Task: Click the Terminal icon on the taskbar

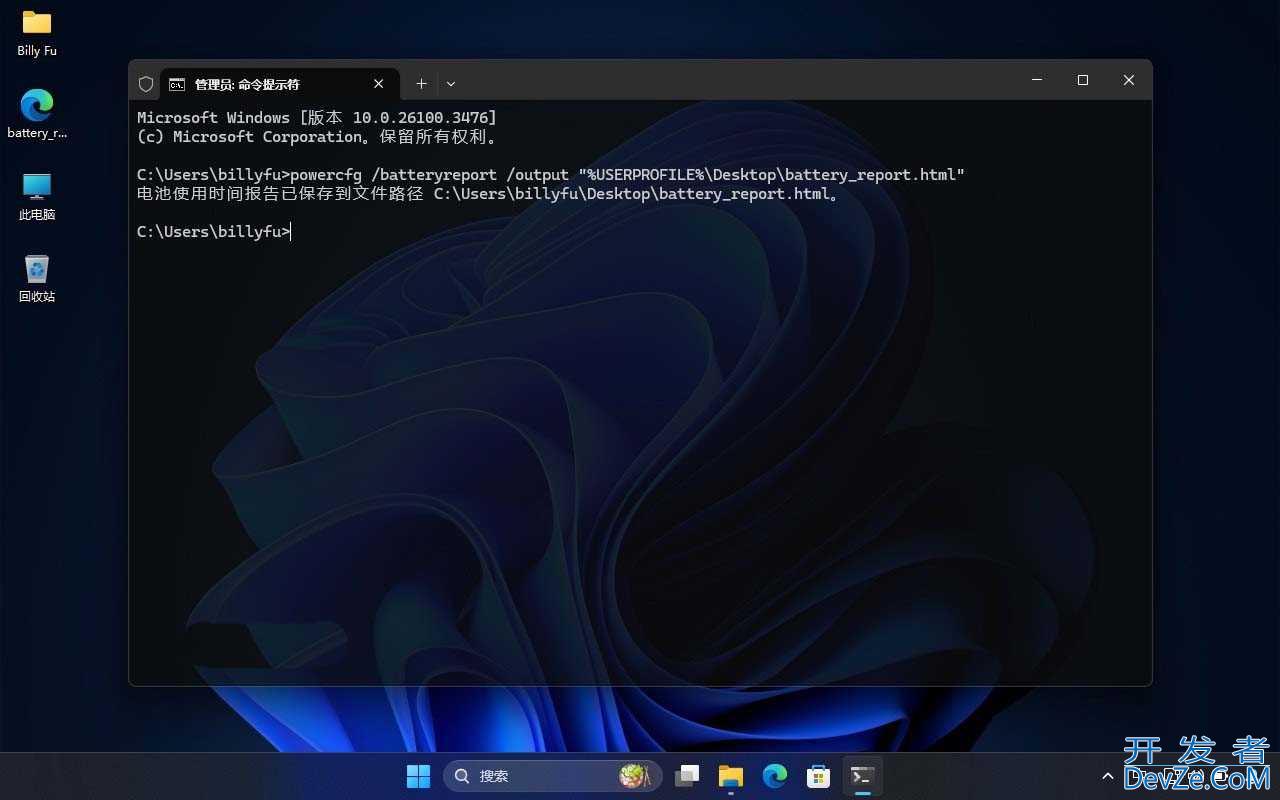Action: tap(863, 776)
